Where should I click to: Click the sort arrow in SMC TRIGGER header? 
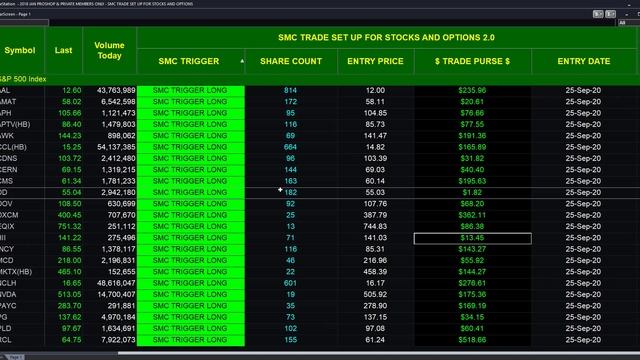tap(242, 61)
